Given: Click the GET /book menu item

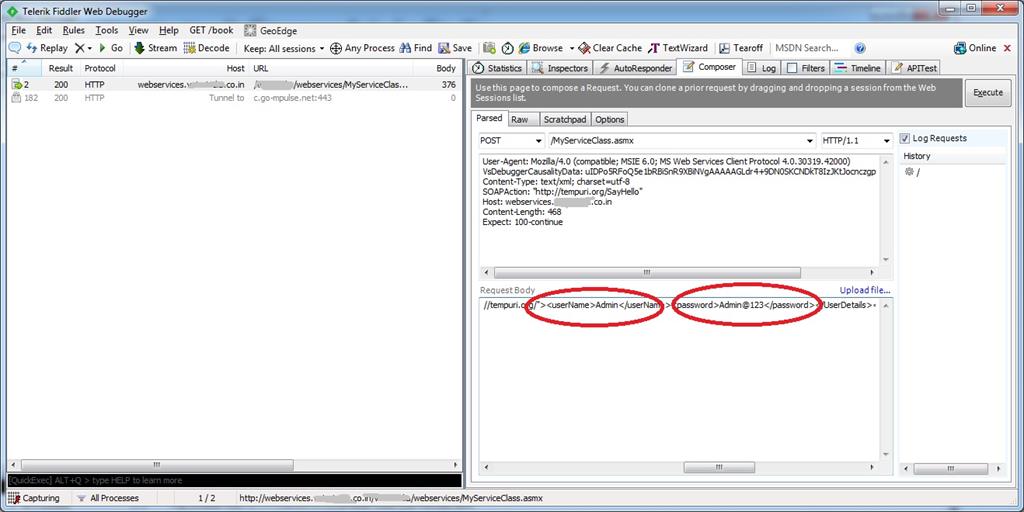Looking at the screenshot, I should (x=211, y=31).
